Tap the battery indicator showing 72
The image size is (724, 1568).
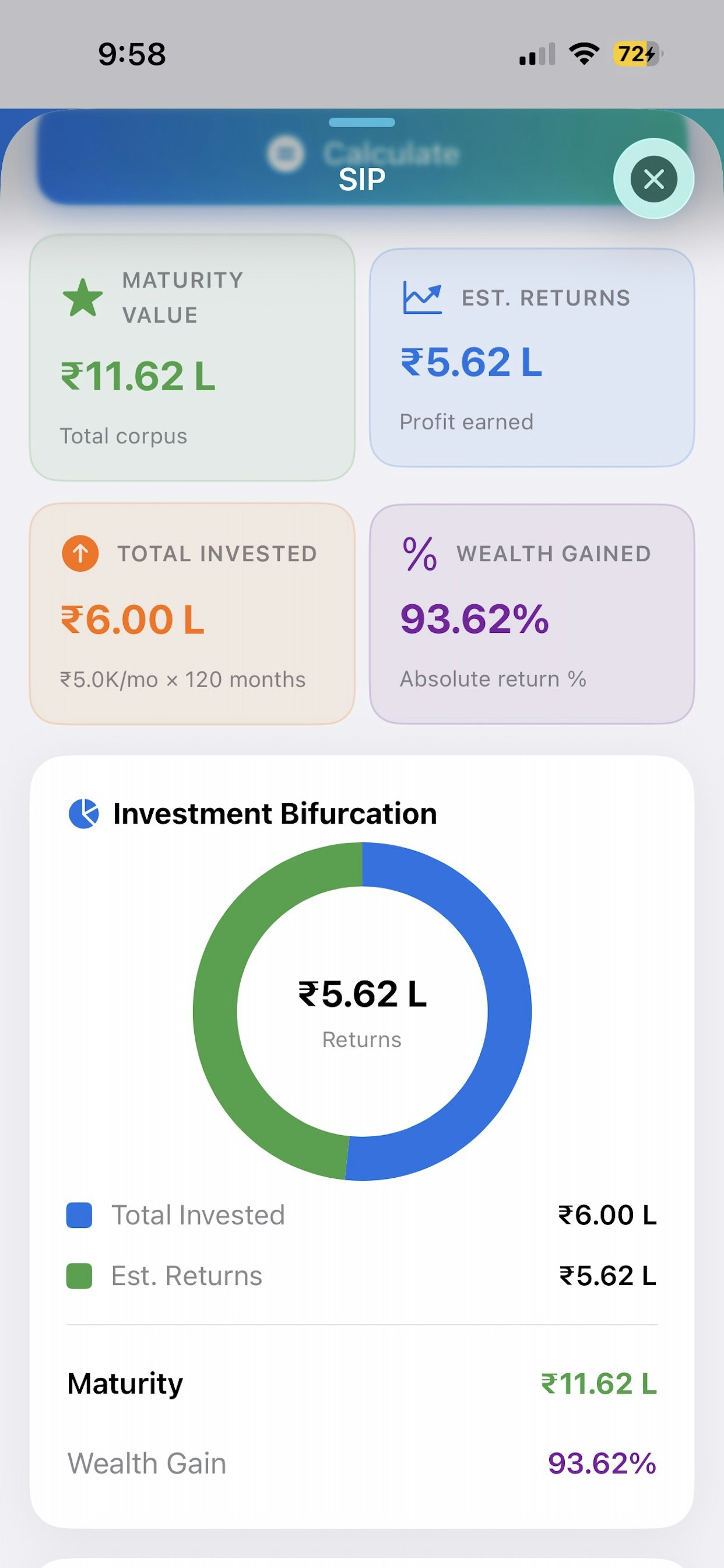click(638, 54)
